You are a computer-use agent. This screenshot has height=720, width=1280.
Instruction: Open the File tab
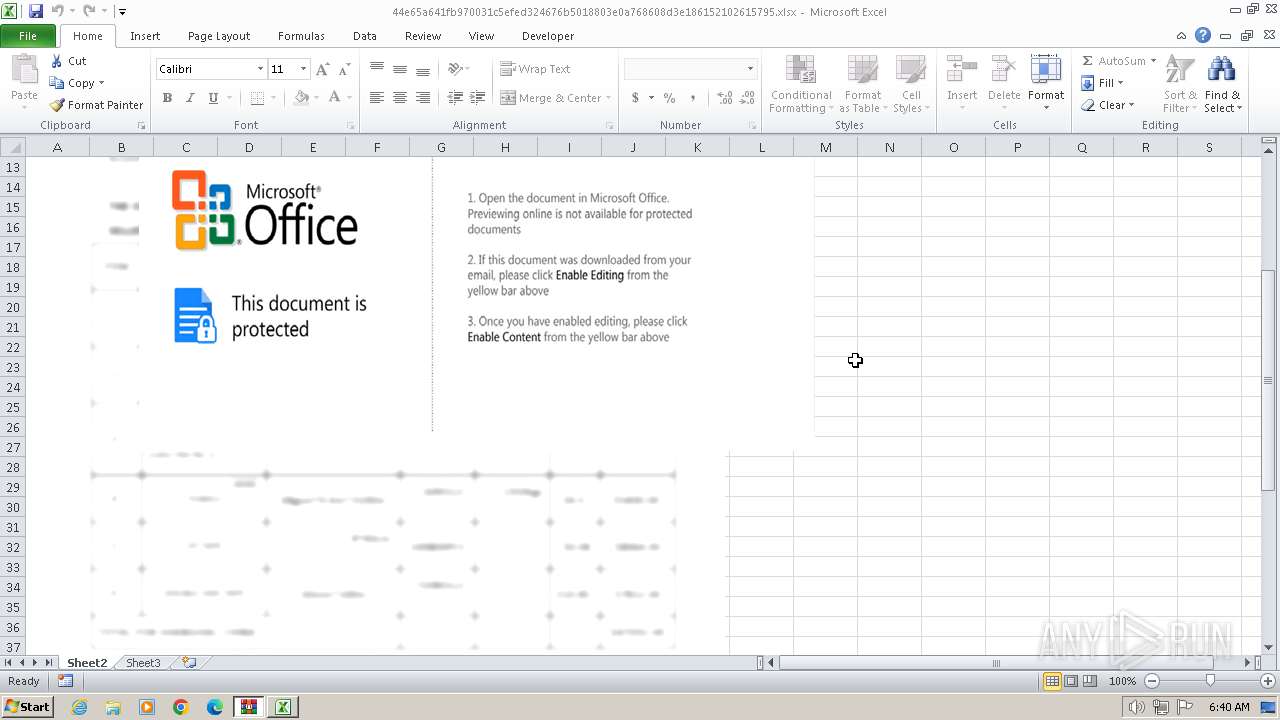coord(28,36)
